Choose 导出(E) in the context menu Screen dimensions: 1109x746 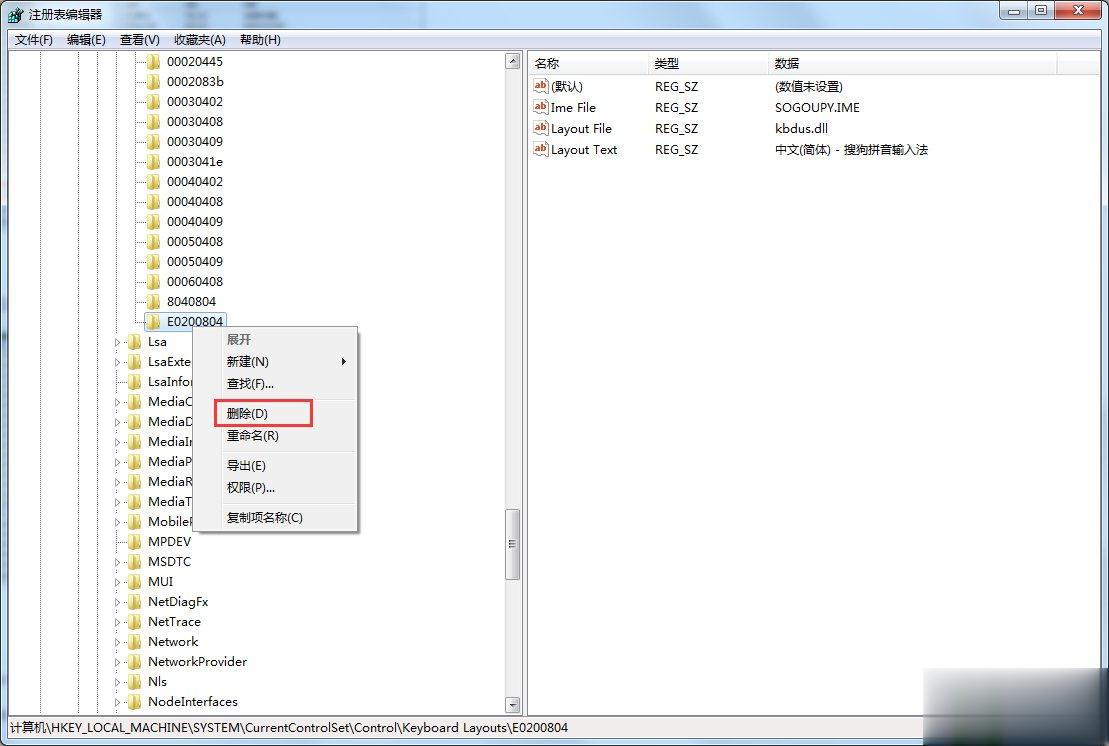click(275, 465)
